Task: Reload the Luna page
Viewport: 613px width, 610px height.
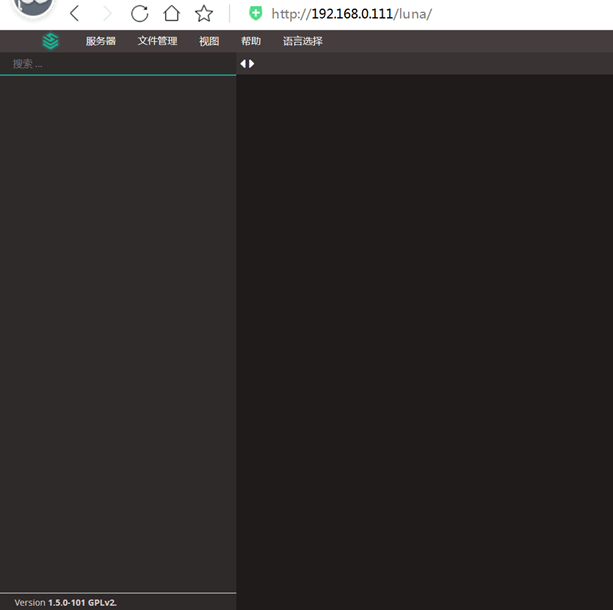Action: coord(140,14)
